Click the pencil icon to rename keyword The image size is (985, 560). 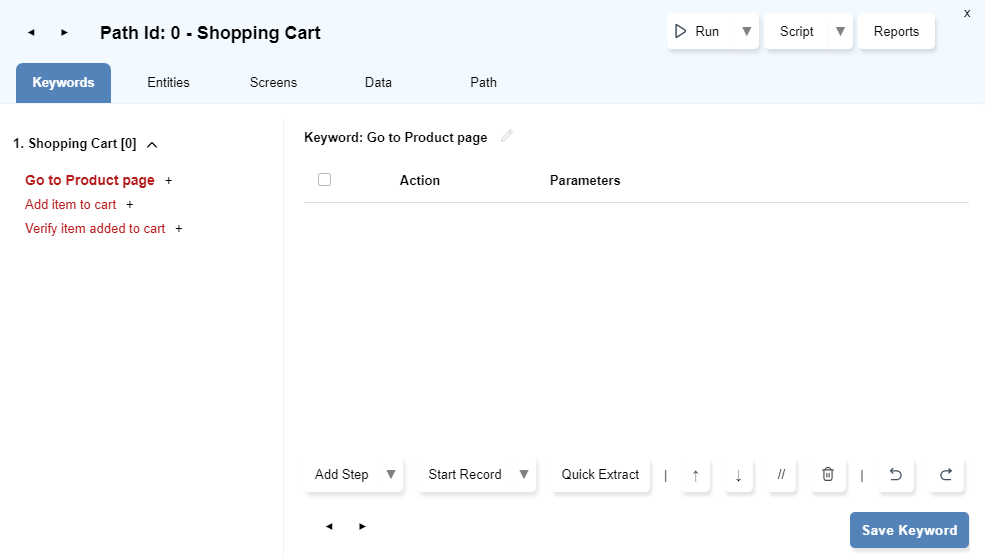[x=507, y=137]
